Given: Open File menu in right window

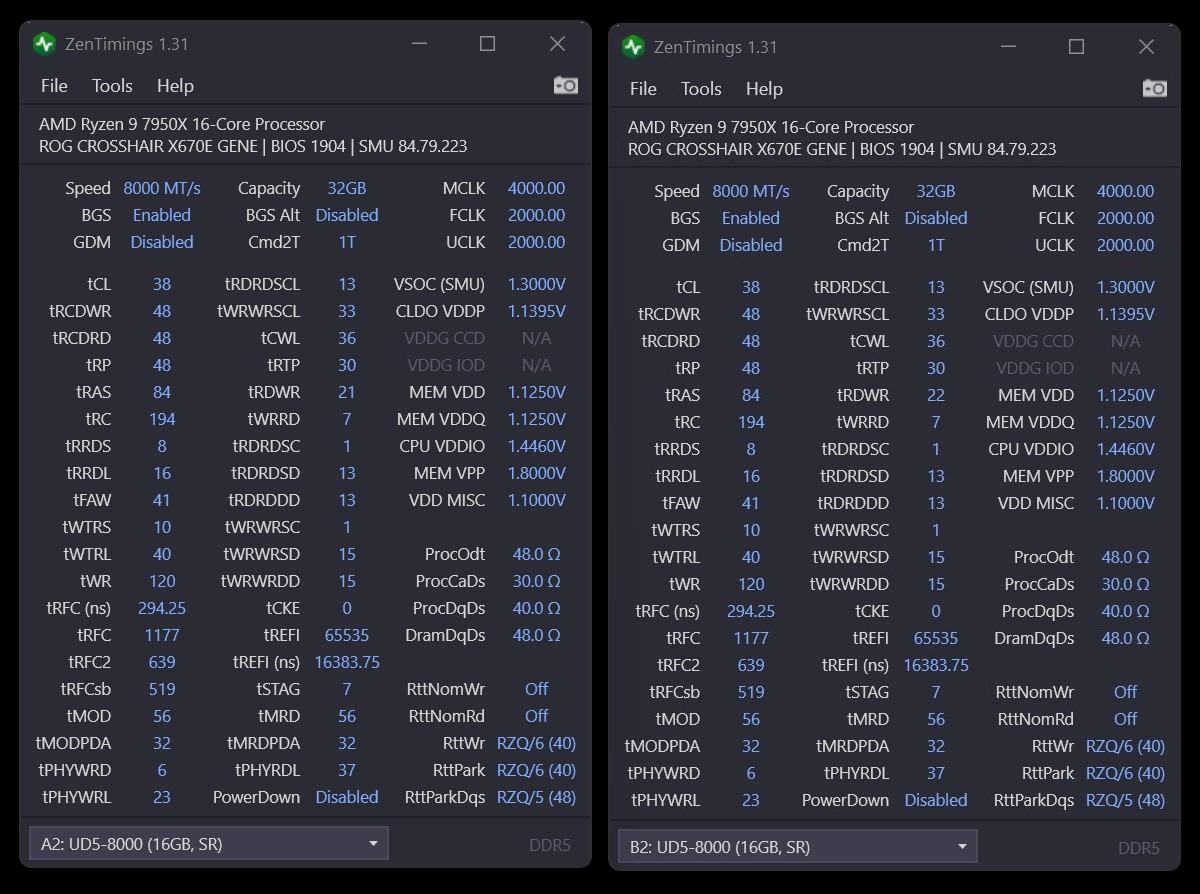Looking at the screenshot, I should click(x=643, y=89).
